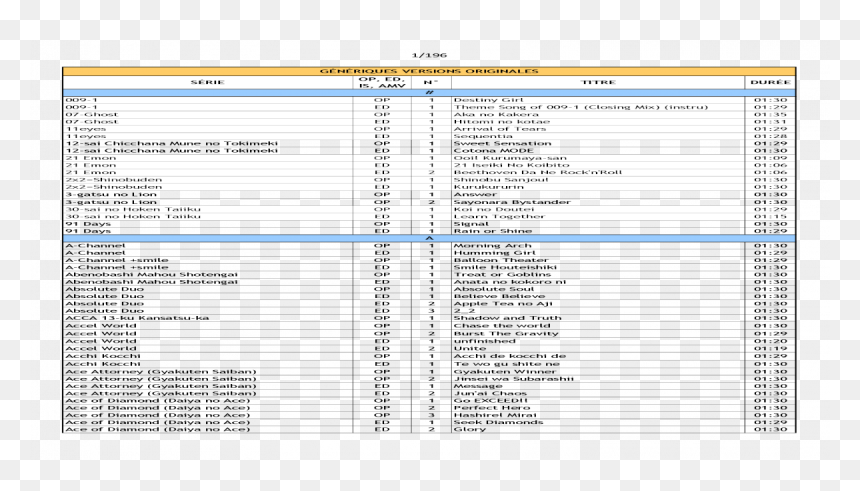
Task: Click the title 'Arrival of Tears'
Action: tap(500, 129)
